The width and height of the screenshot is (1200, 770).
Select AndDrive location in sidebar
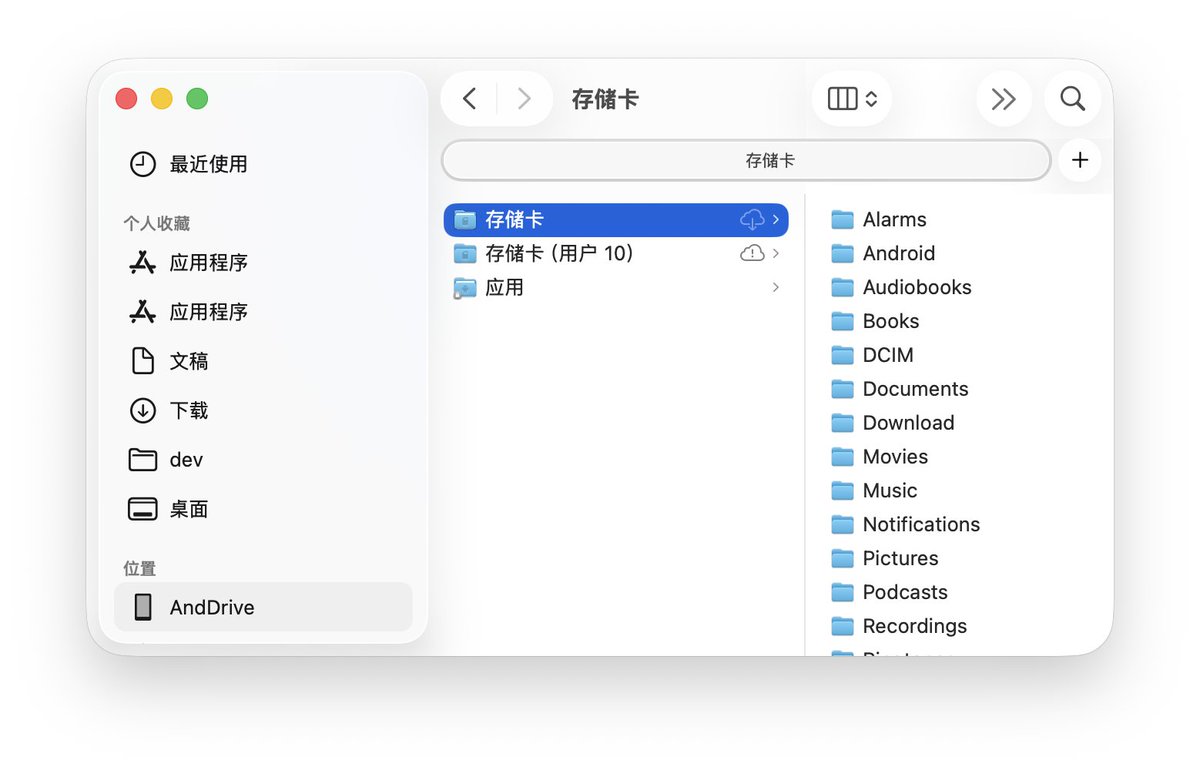263,607
